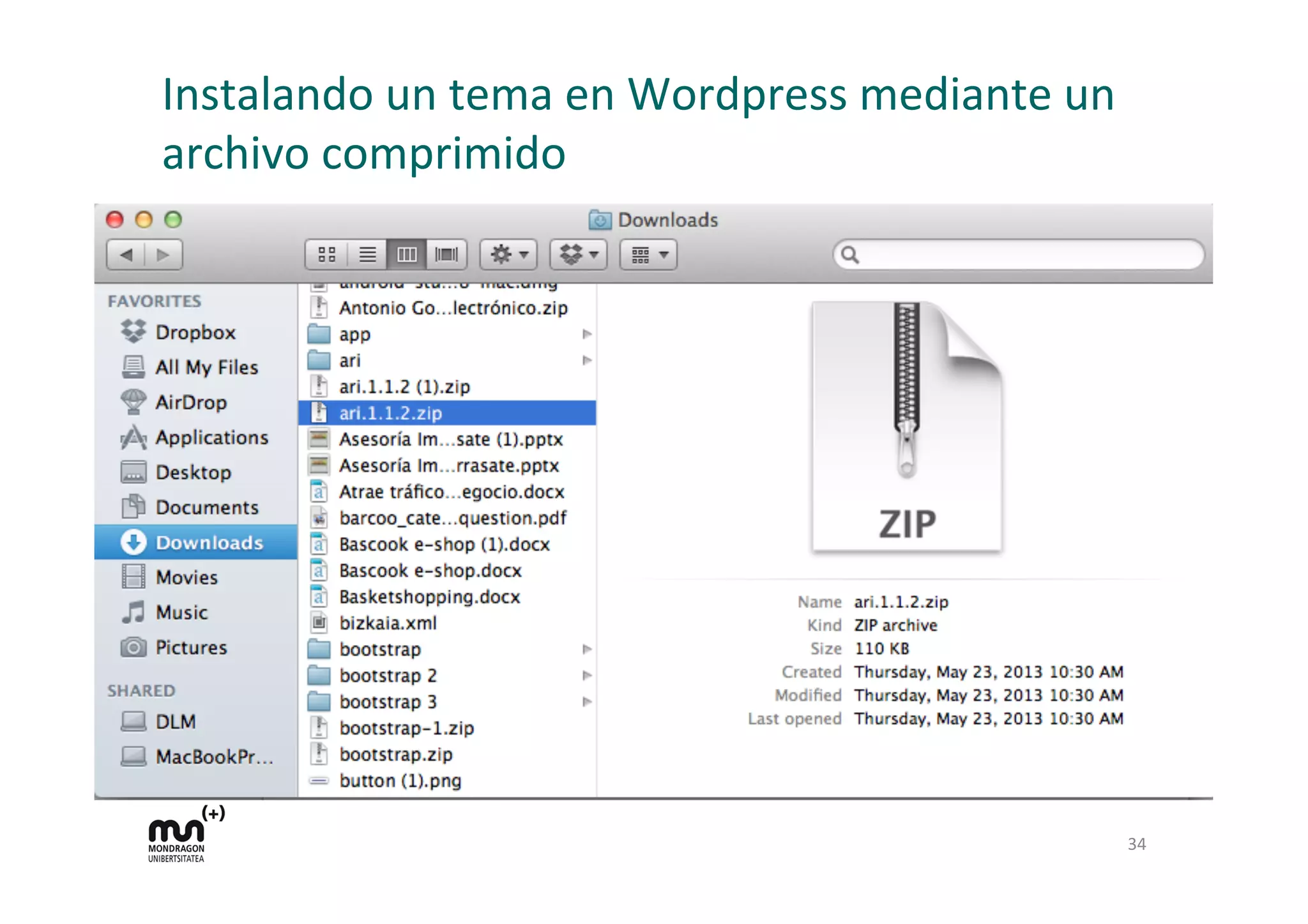The width and height of the screenshot is (1308, 924).
Task: Expand the bootstrap 2 folder arrow
Action: 587,676
